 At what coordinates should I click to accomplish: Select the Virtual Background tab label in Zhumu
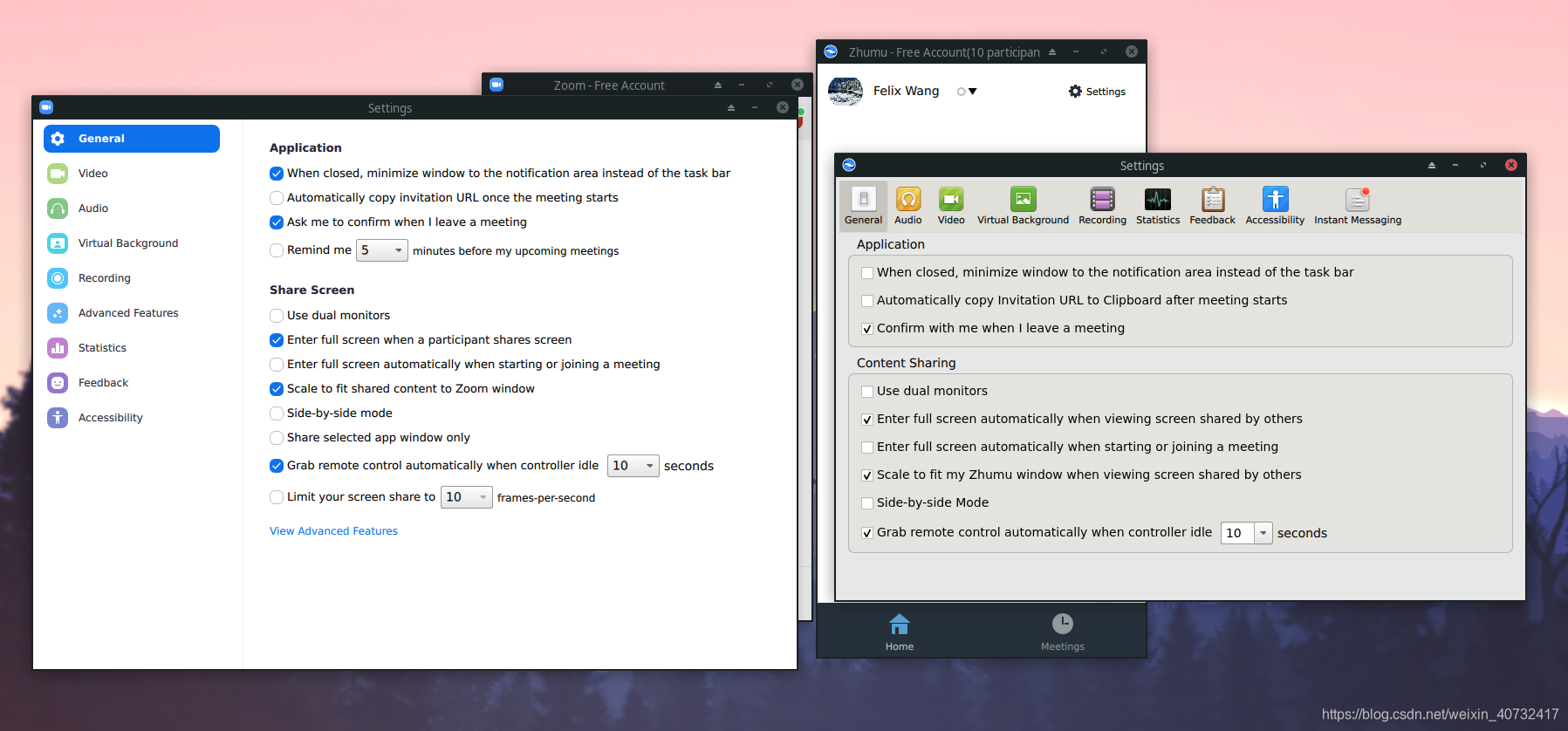[x=1023, y=220]
